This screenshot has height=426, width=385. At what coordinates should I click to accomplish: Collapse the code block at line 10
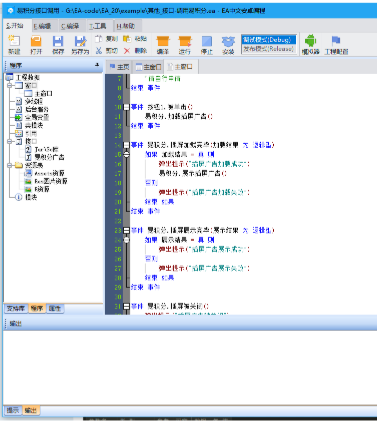(x=126, y=107)
